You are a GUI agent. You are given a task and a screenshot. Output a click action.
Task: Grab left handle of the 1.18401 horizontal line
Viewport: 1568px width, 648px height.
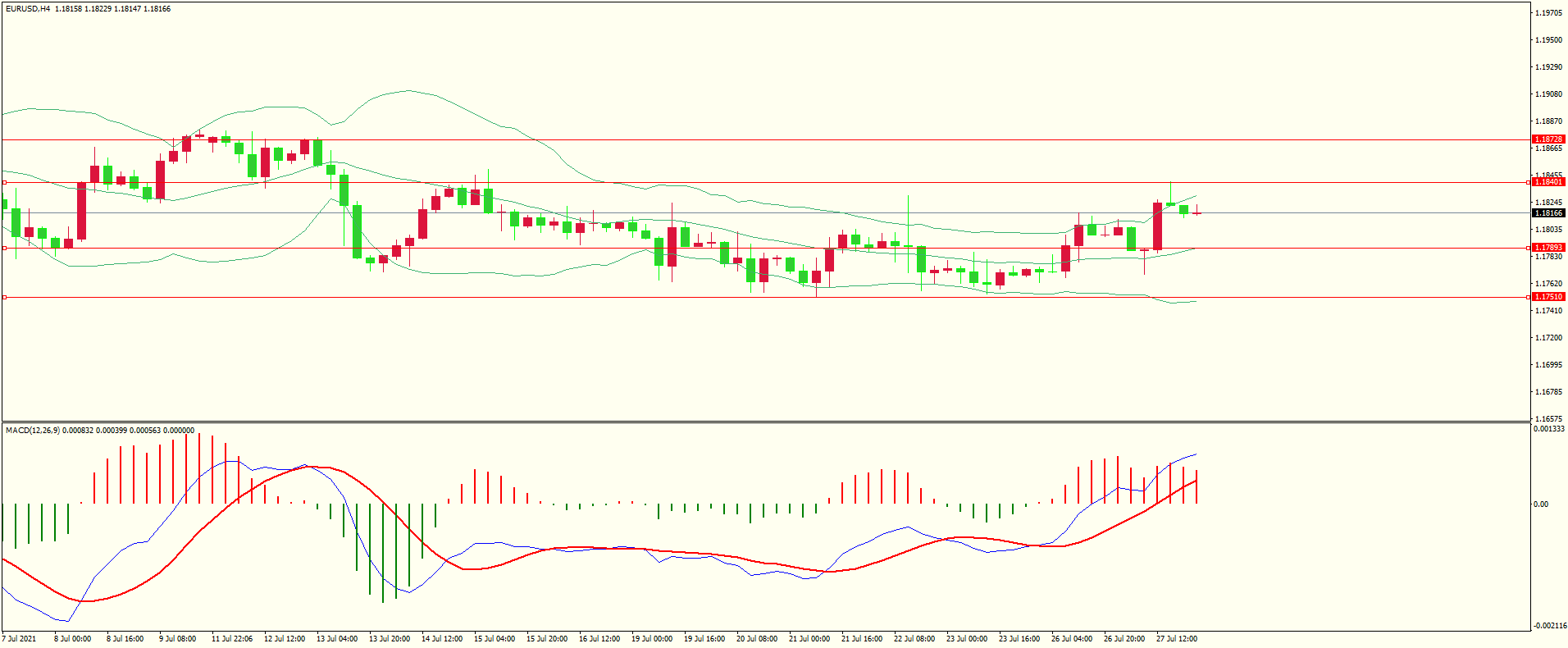(x=4, y=182)
